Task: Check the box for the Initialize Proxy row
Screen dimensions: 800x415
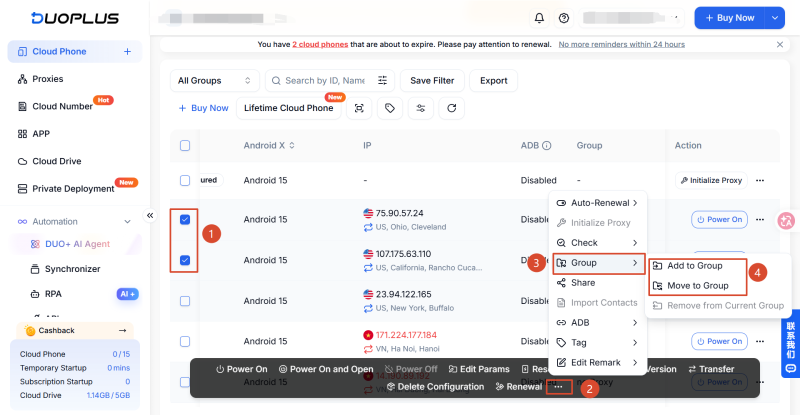Action: tap(185, 181)
